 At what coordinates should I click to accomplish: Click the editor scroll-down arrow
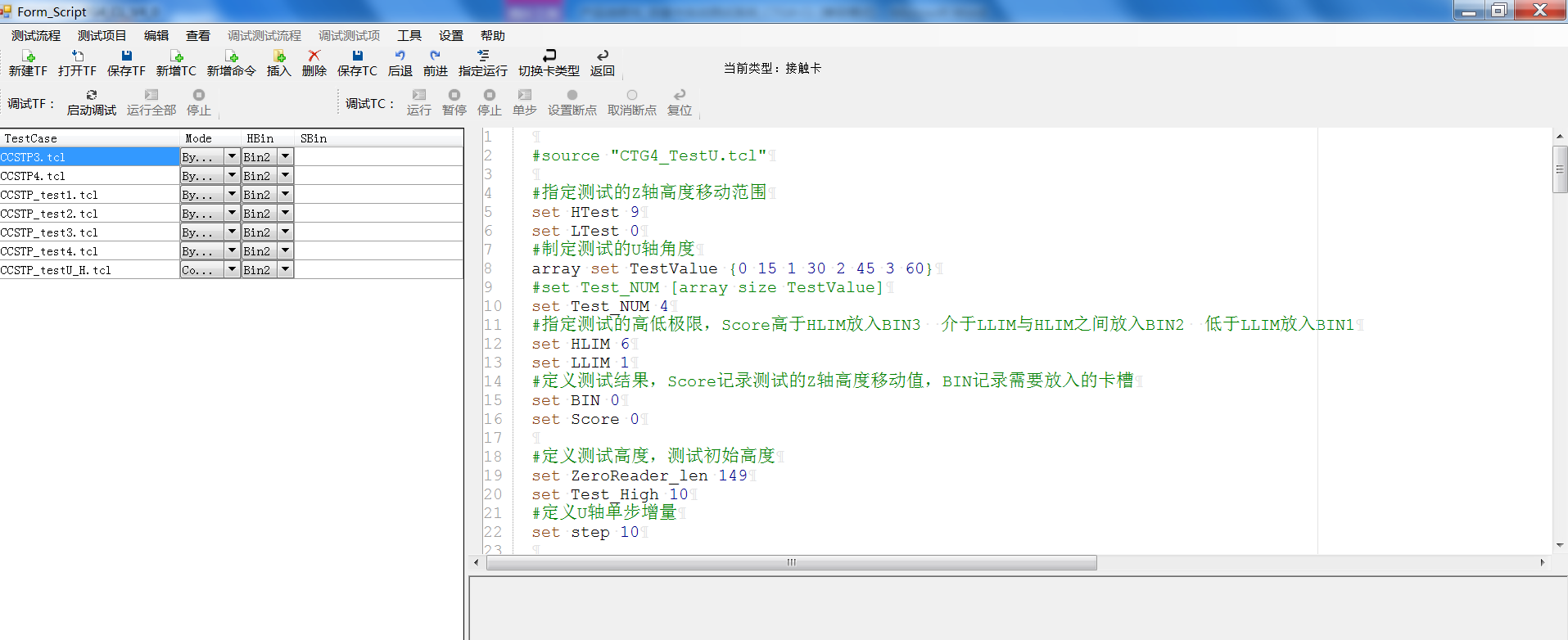coord(1560,545)
